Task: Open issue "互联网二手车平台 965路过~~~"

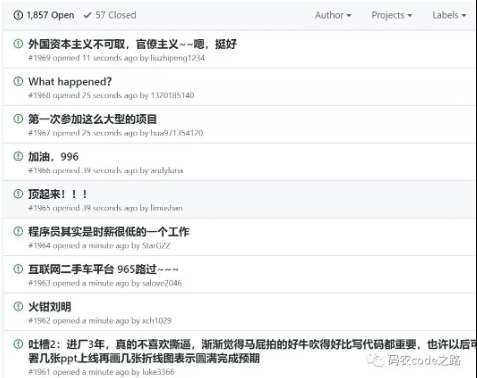Action: point(103,269)
